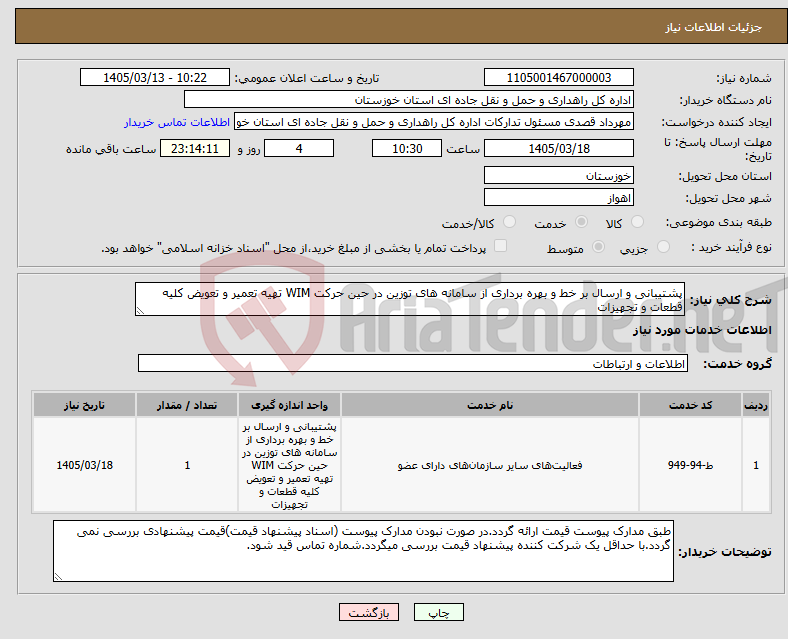
Task: Click the row number cell in ردیف column
Action: [756, 465]
